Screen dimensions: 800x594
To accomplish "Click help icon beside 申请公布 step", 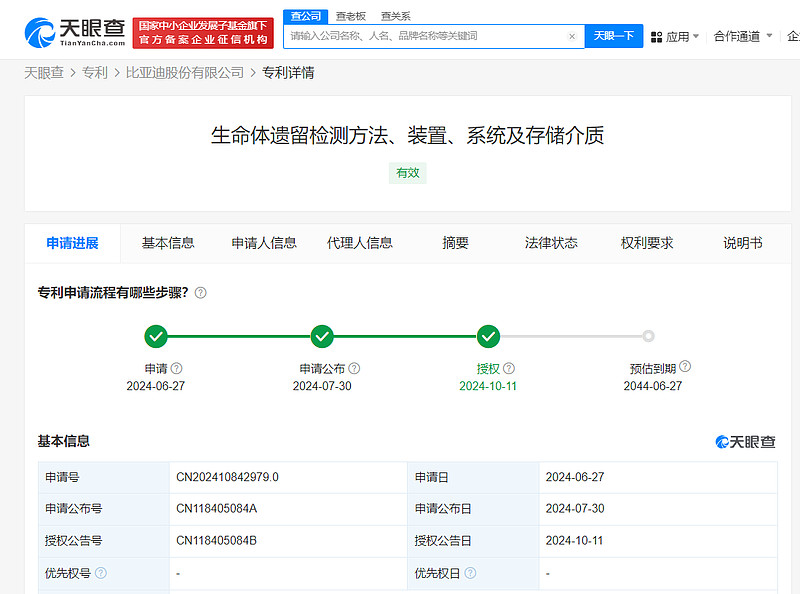I will [x=354, y=368].
